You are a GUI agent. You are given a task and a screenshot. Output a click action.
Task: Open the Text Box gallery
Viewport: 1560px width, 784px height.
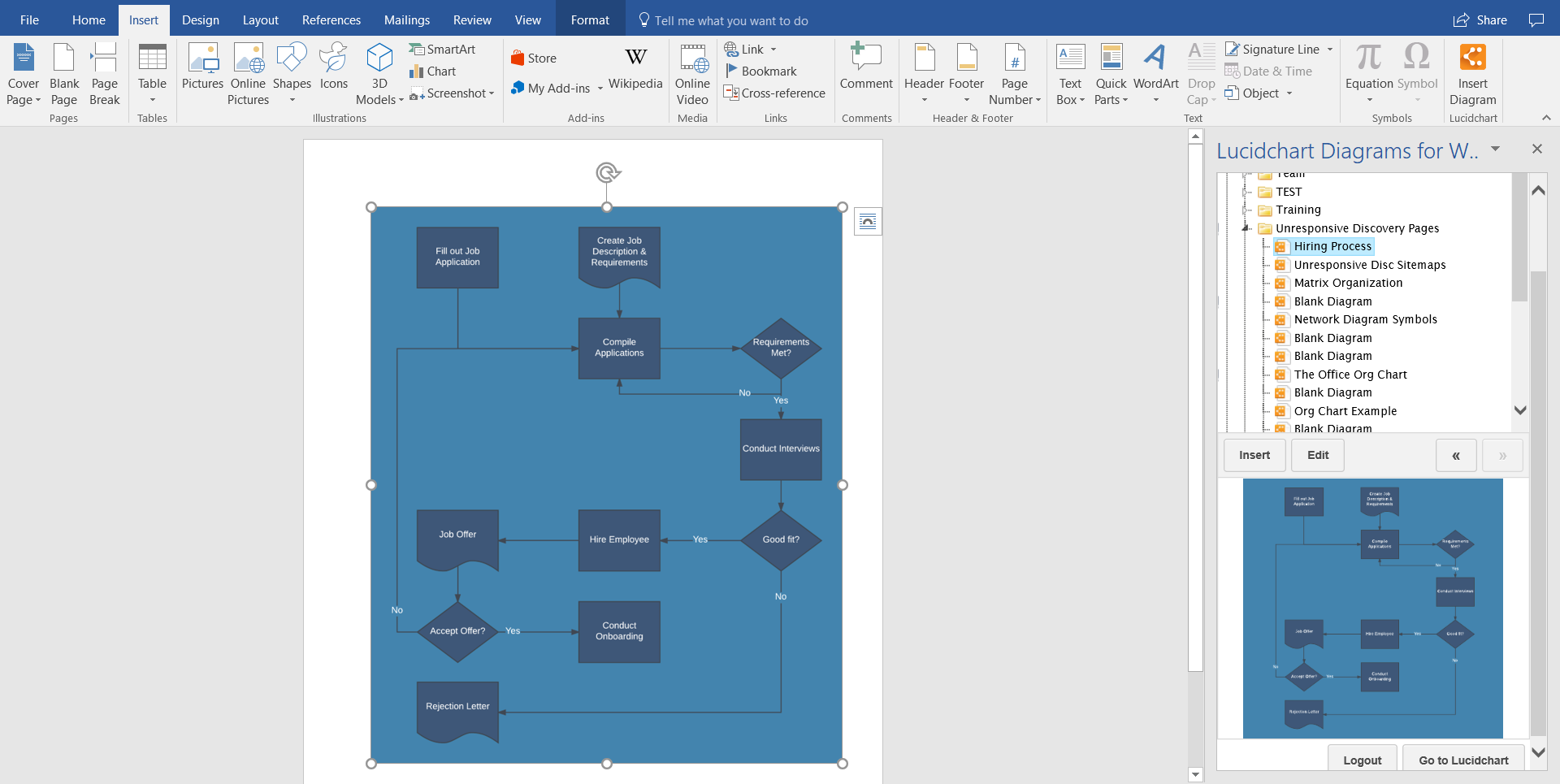click(x=1070, y=75)
